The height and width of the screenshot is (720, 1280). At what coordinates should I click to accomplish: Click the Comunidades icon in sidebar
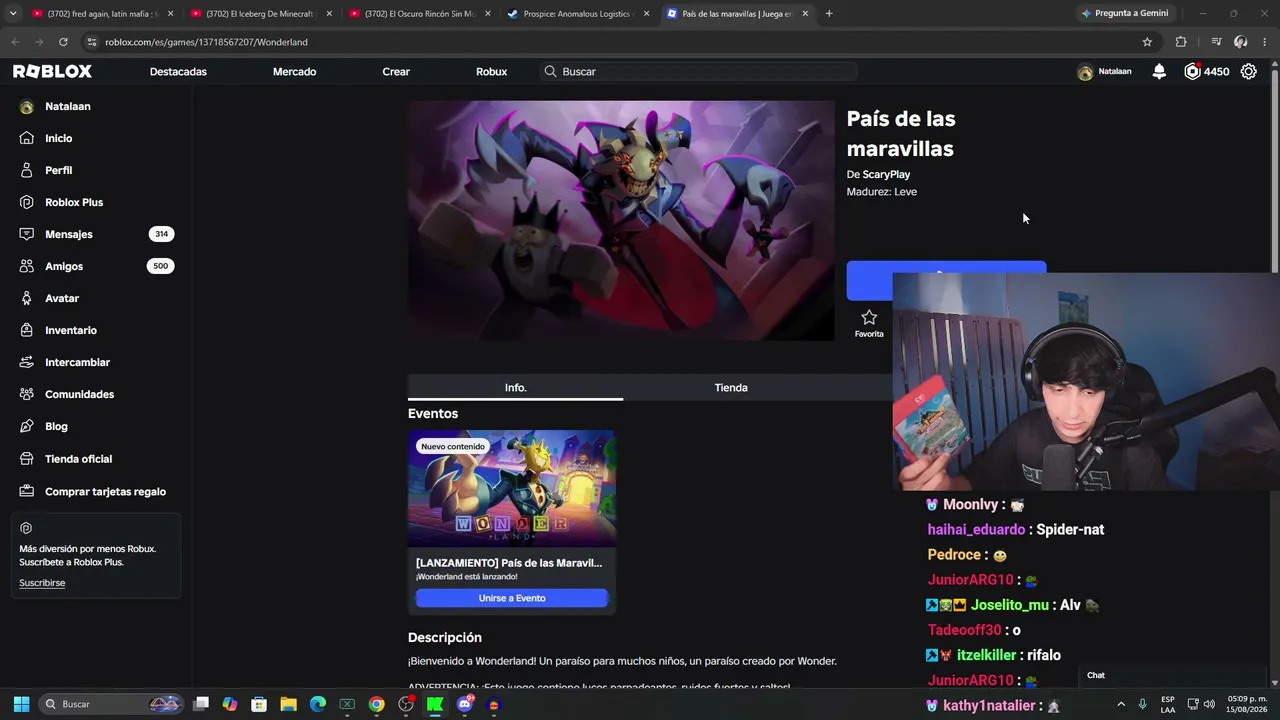click(27, 394)
